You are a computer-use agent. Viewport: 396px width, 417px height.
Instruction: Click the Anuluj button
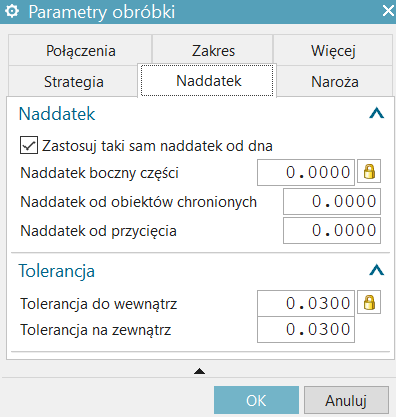346,400
